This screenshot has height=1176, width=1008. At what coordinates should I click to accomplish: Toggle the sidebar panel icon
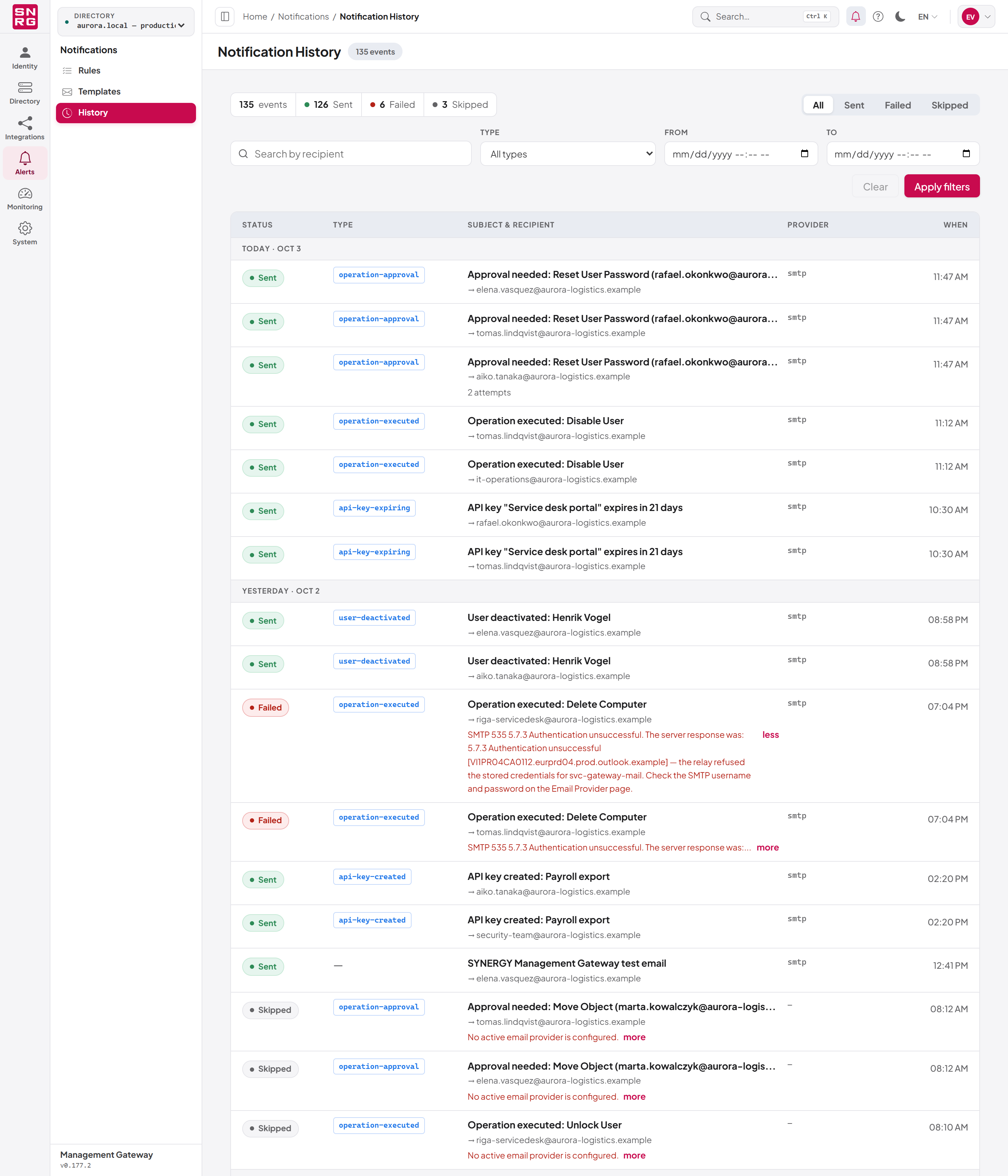click(225, 16)
